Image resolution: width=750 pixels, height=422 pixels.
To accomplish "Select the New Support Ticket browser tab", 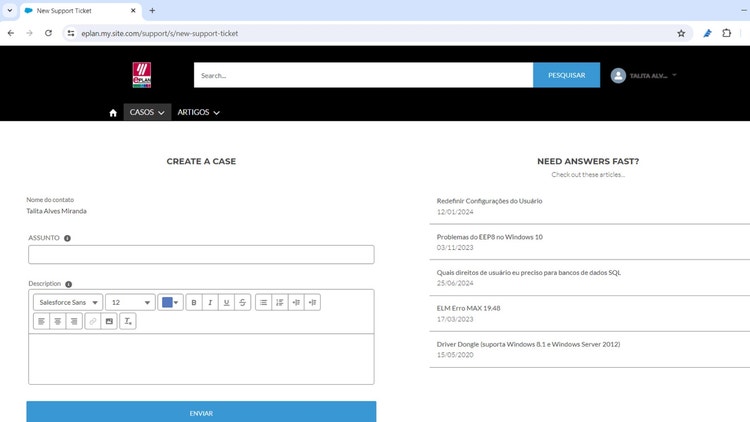I will 80,11.
